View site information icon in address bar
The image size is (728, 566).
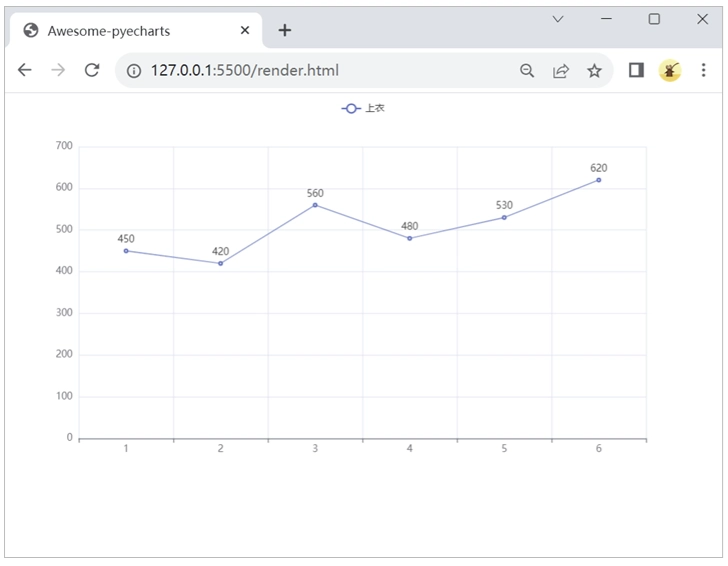[134, 70]
